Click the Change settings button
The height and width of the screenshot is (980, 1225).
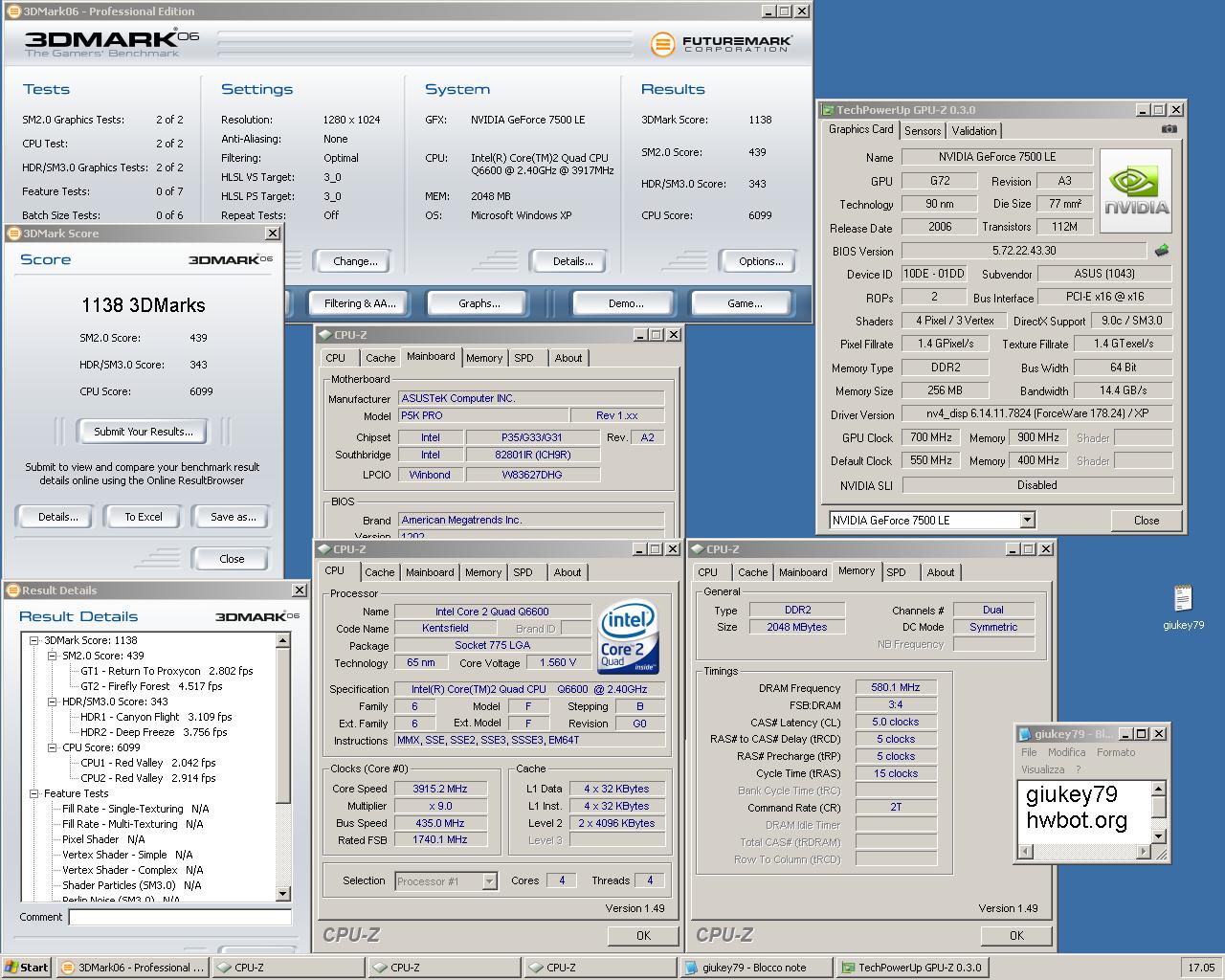pos(355,261)
